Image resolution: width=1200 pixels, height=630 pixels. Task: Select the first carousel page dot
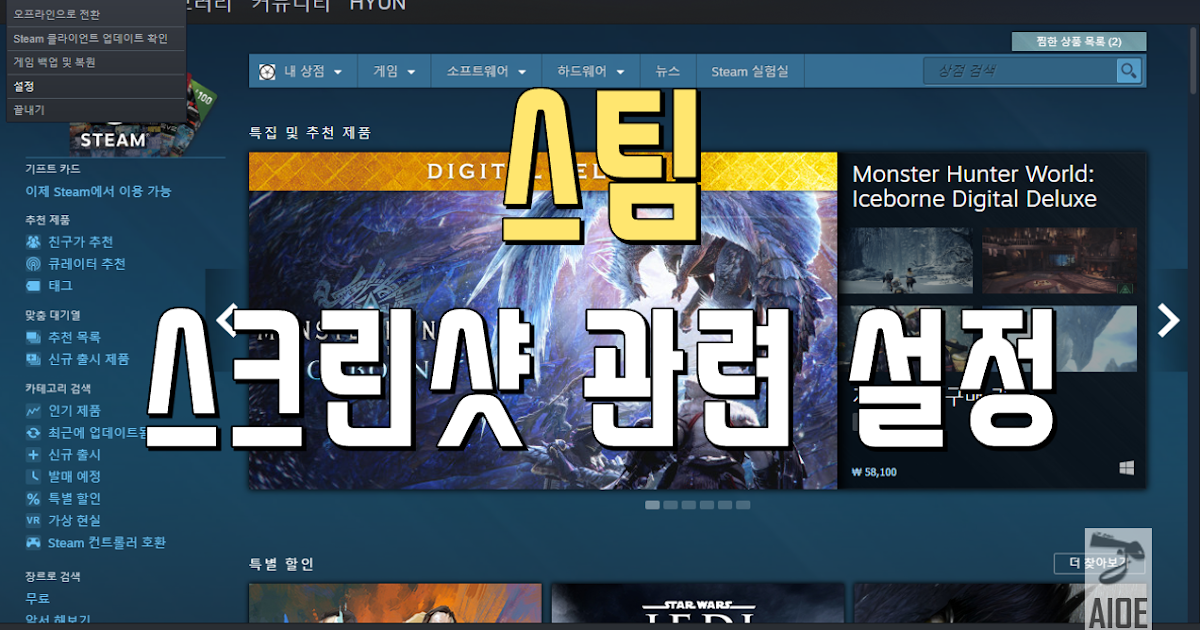click(x=652, y=505)
